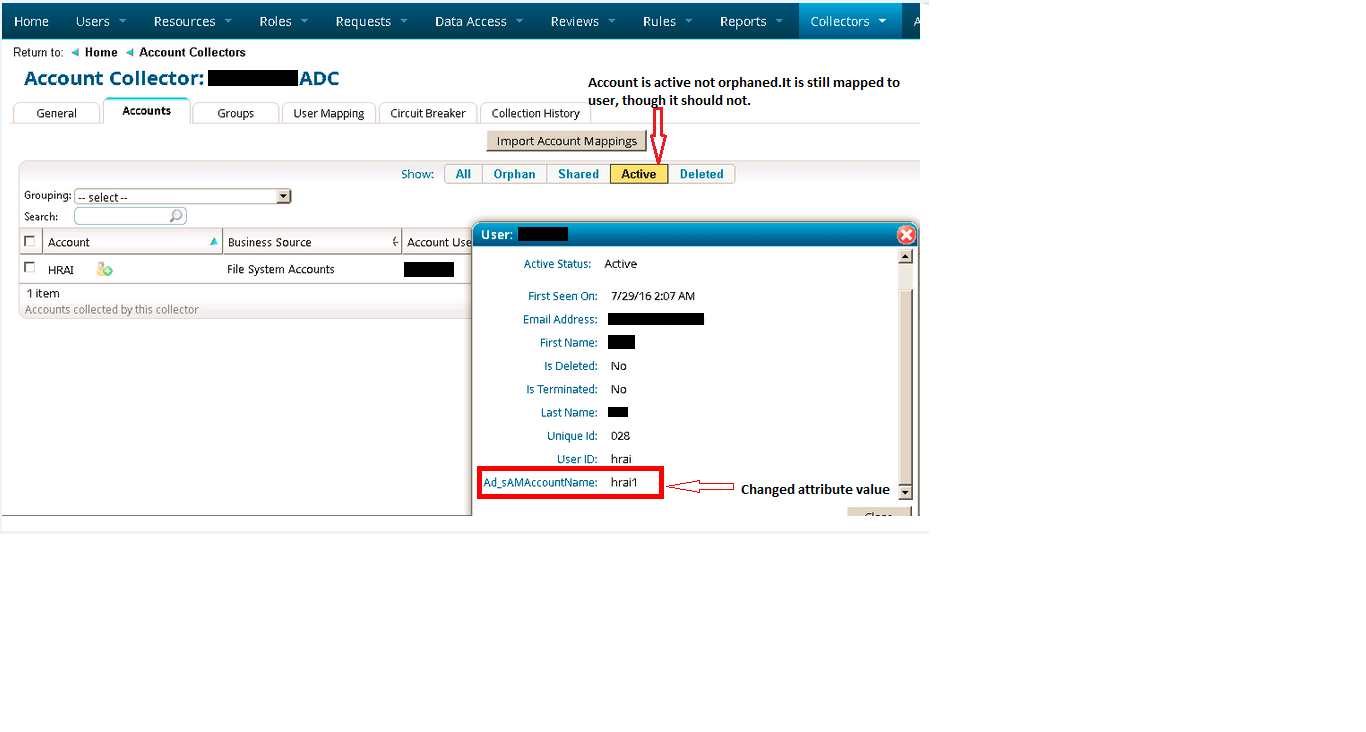Tick the select-all checkbox in table header
This screenshot has width=1366, height=732.
30,241
